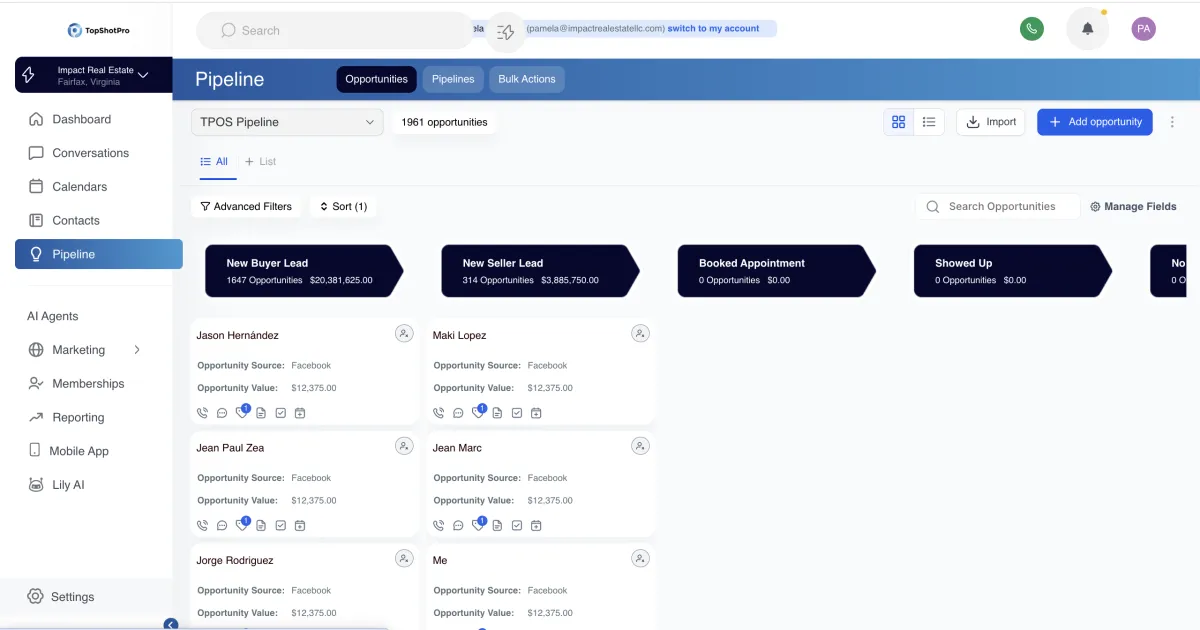
Task: Call Jean Marc via phone icon
Action: 439,526
